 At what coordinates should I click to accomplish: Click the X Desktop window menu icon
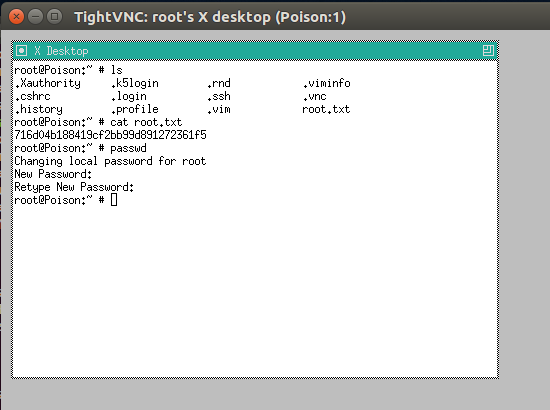[21, 51]
